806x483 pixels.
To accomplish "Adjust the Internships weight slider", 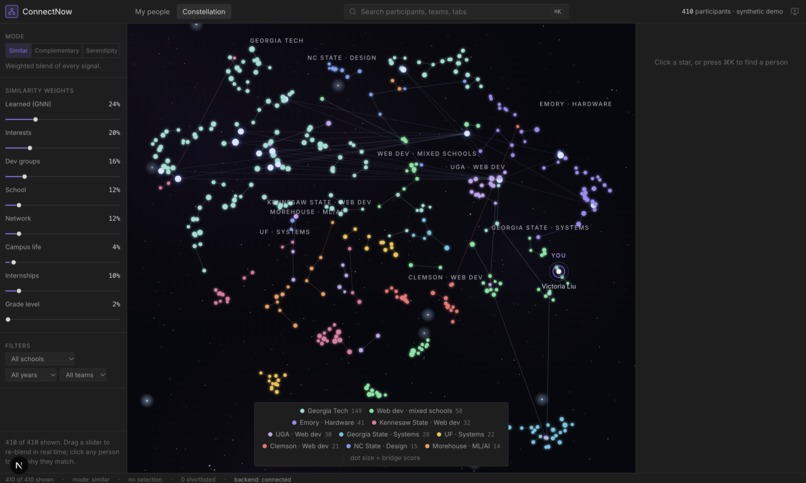I will coord(63,291).
